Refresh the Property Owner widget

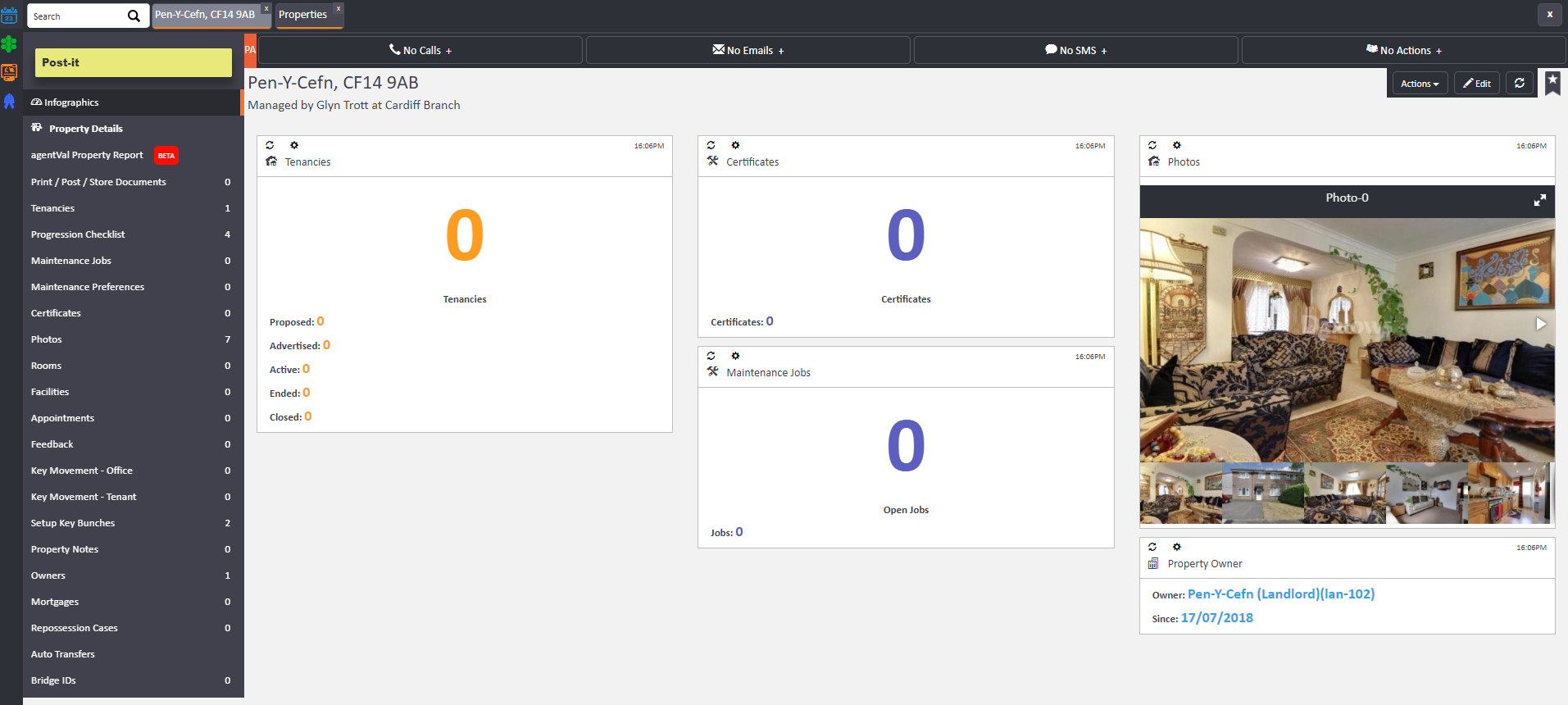pos(1152,547)
